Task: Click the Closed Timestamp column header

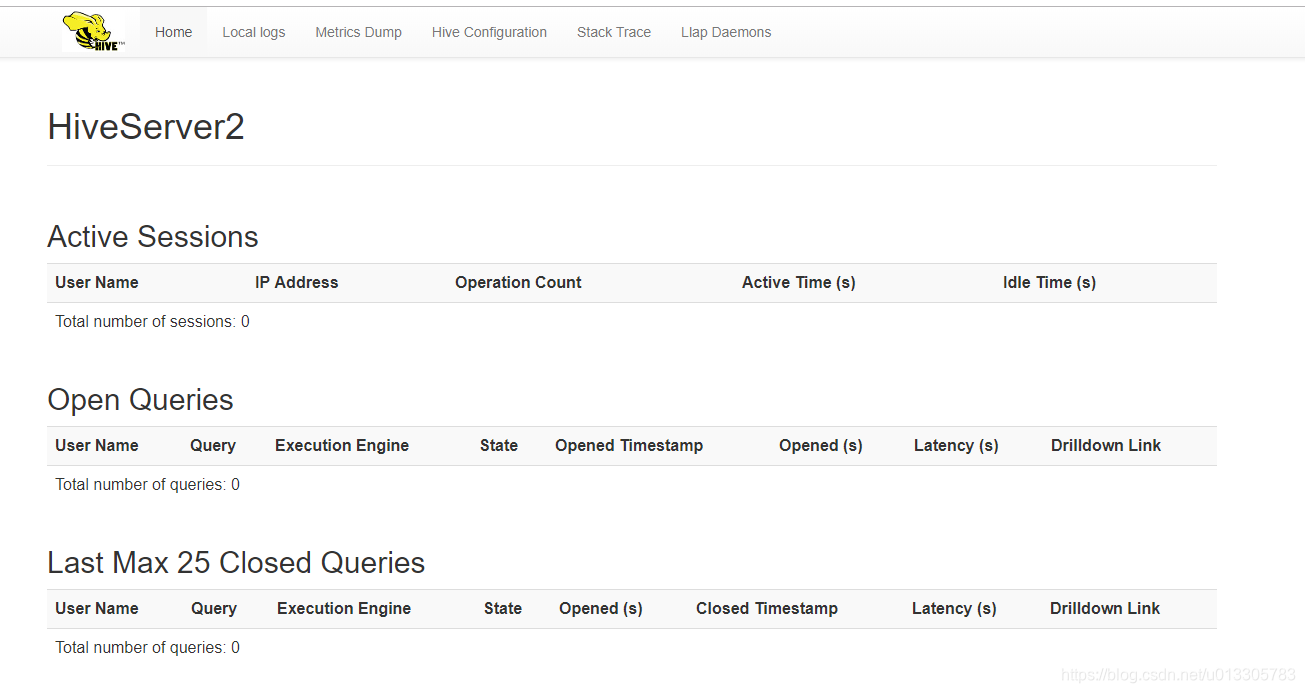Action: [767, 608]
